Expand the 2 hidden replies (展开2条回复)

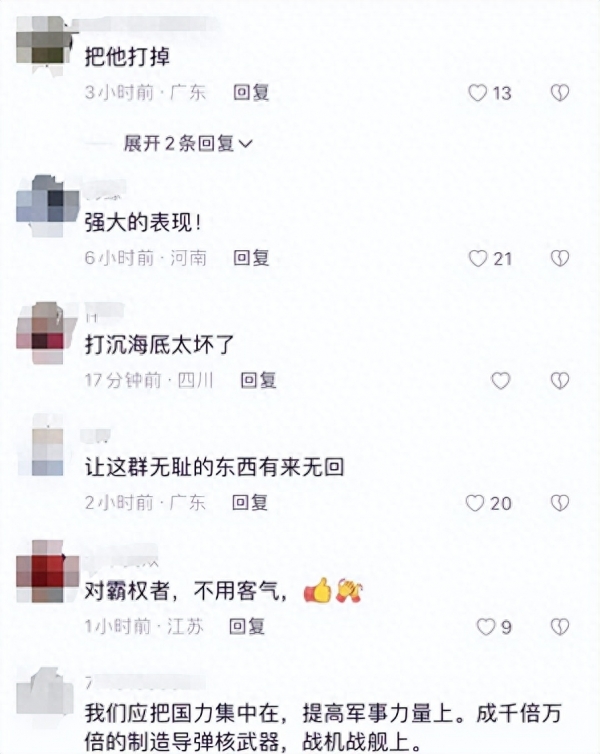click(x=188, y=143)
